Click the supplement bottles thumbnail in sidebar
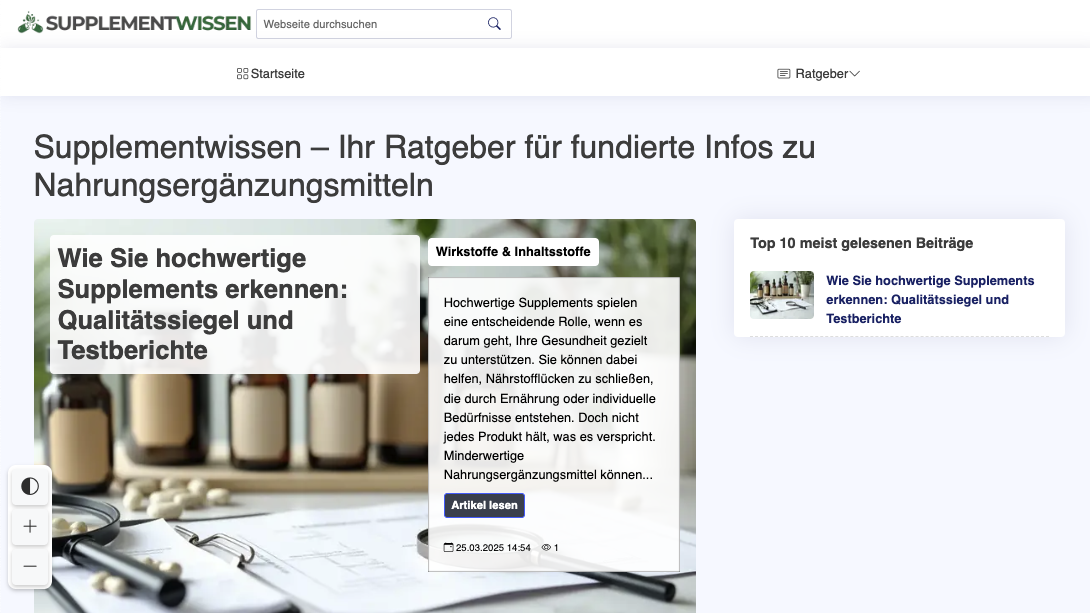The image size is (1090, 613). pyautogui.click(x=781, y=295)
